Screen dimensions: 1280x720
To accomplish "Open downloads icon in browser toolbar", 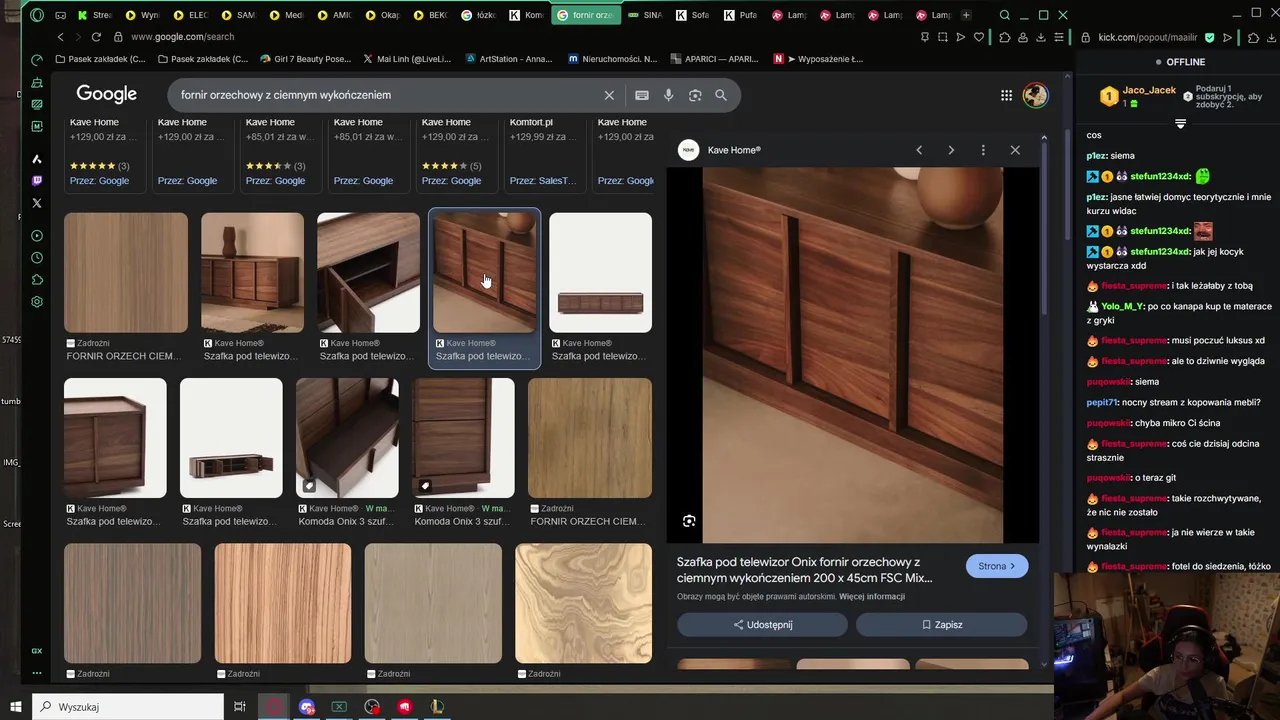I will pyautogui.click(x=1041, y=37).
